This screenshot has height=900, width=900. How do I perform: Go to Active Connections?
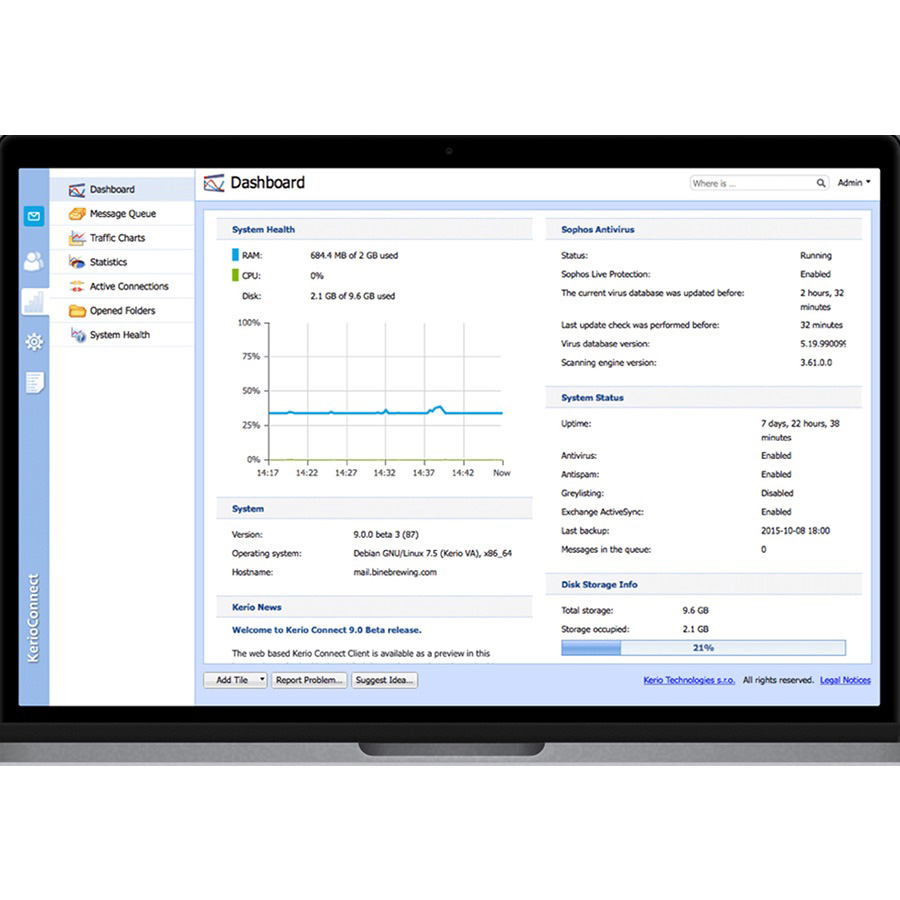coord(128,286)
